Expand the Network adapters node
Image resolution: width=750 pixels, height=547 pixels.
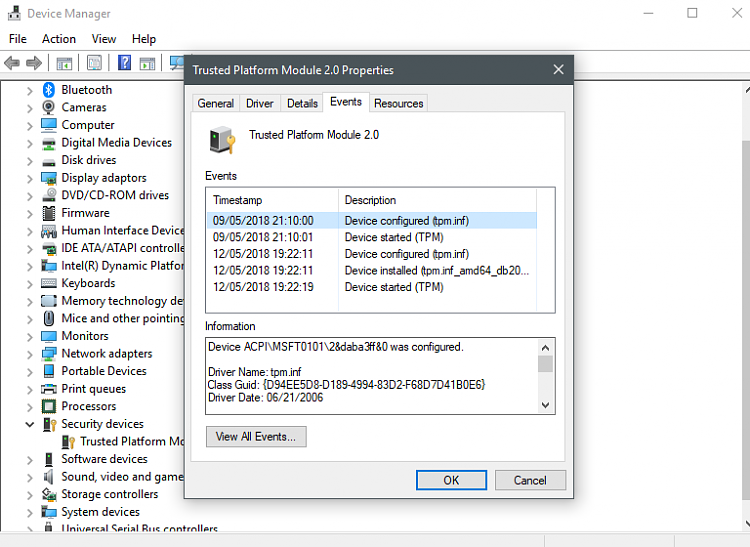30,354
